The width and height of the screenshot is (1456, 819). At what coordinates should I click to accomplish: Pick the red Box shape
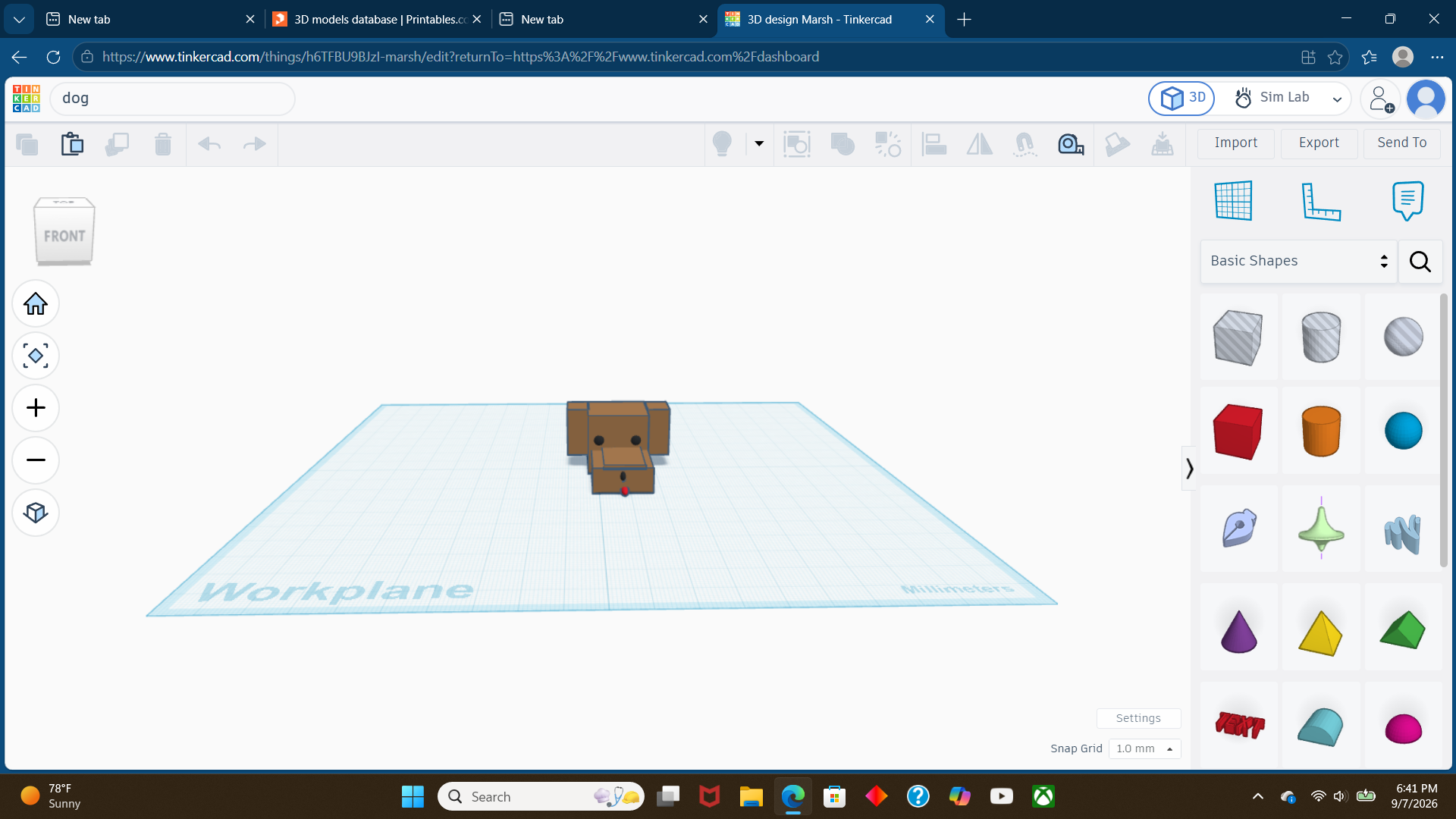(1238, 431)
